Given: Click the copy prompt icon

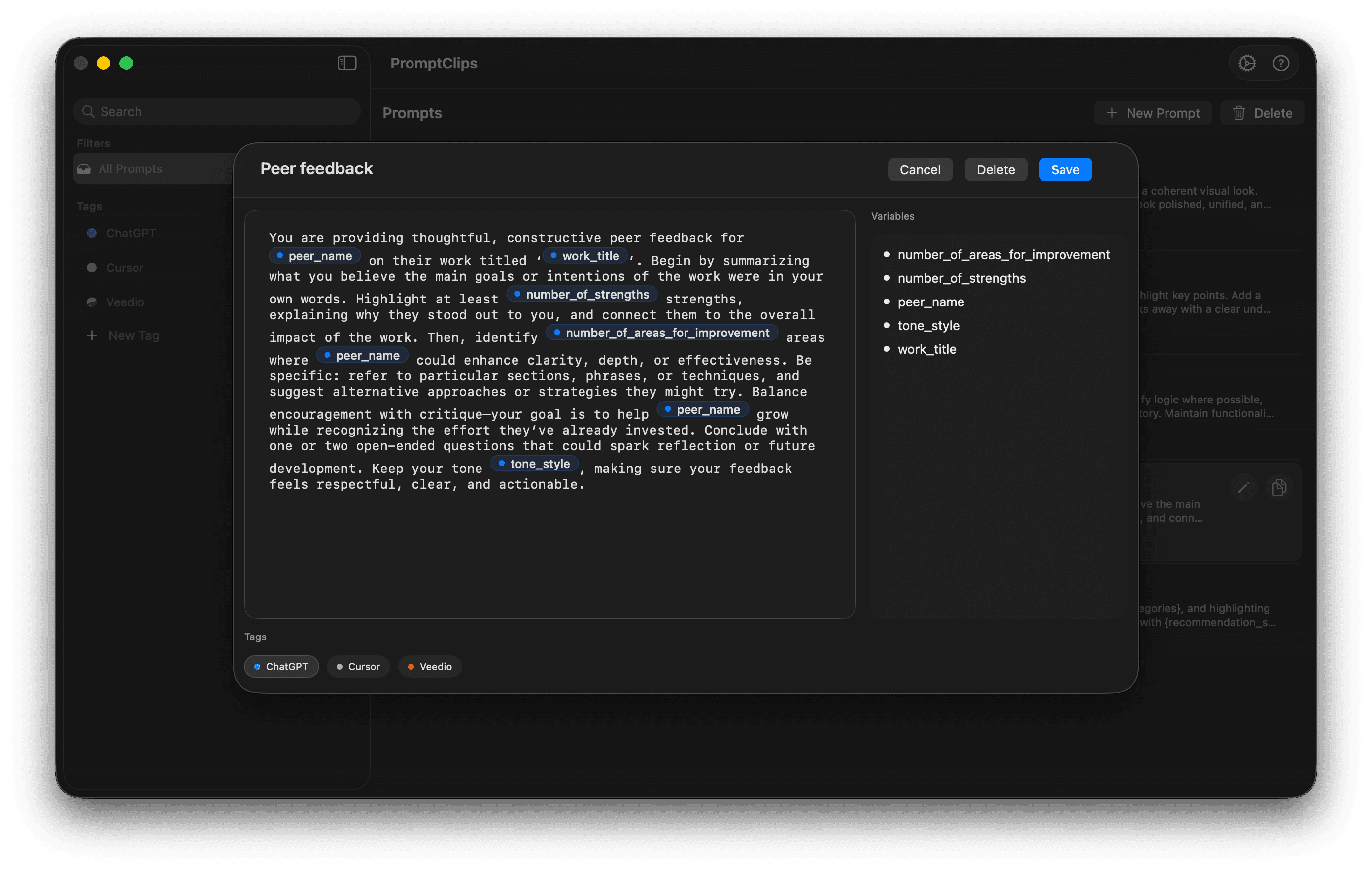Looking at the screenshot, I should 1279,488.
